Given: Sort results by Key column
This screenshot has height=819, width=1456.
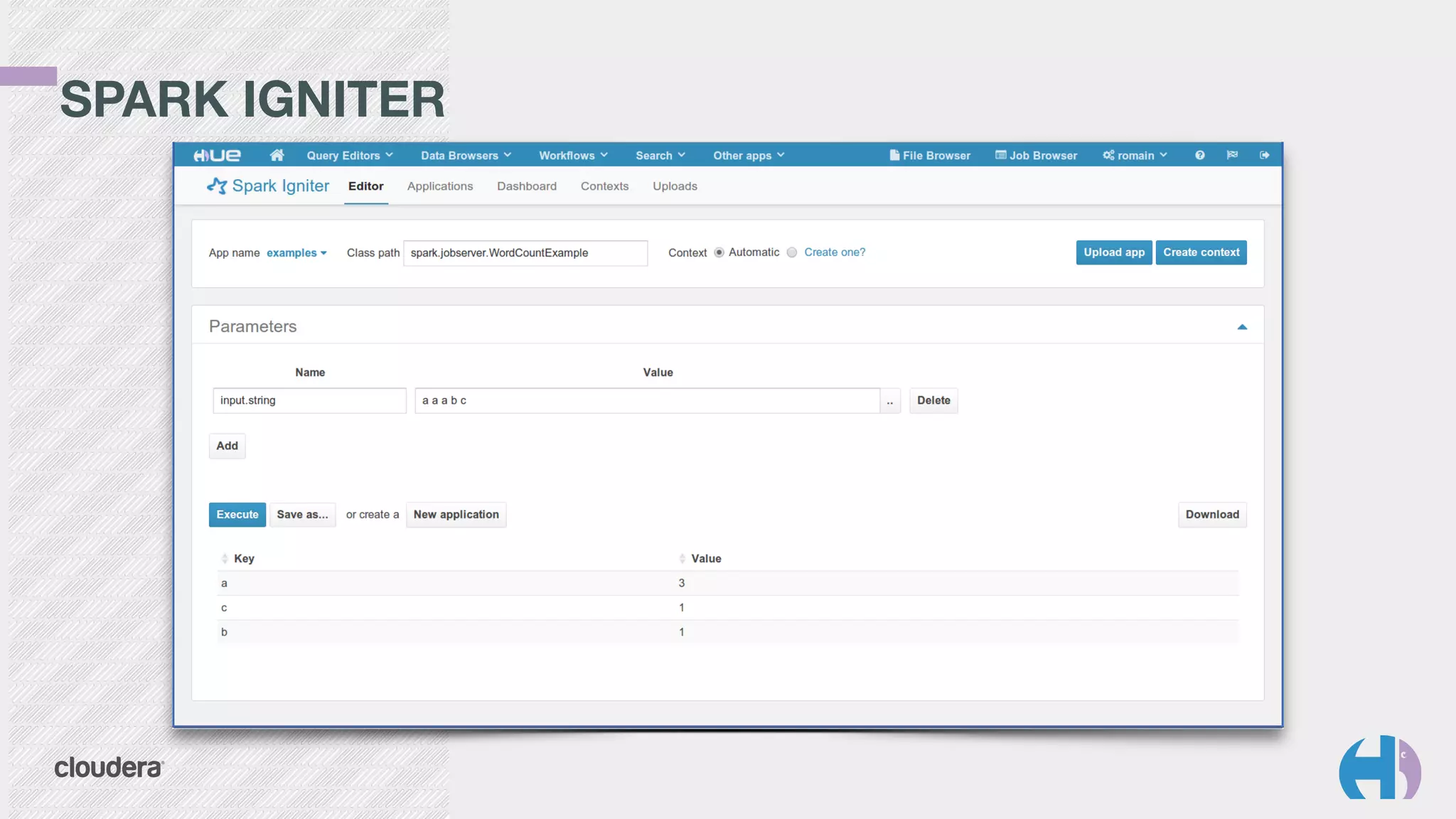Looking at the screenshot, I should 243,559.
